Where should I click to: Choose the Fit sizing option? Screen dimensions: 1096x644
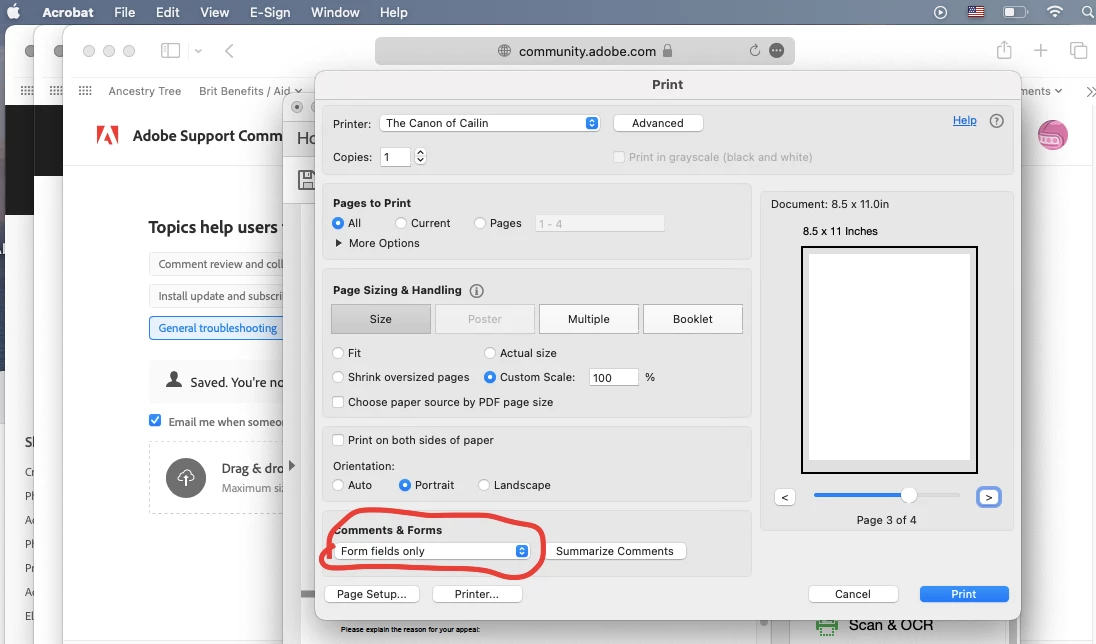[338, 353]
